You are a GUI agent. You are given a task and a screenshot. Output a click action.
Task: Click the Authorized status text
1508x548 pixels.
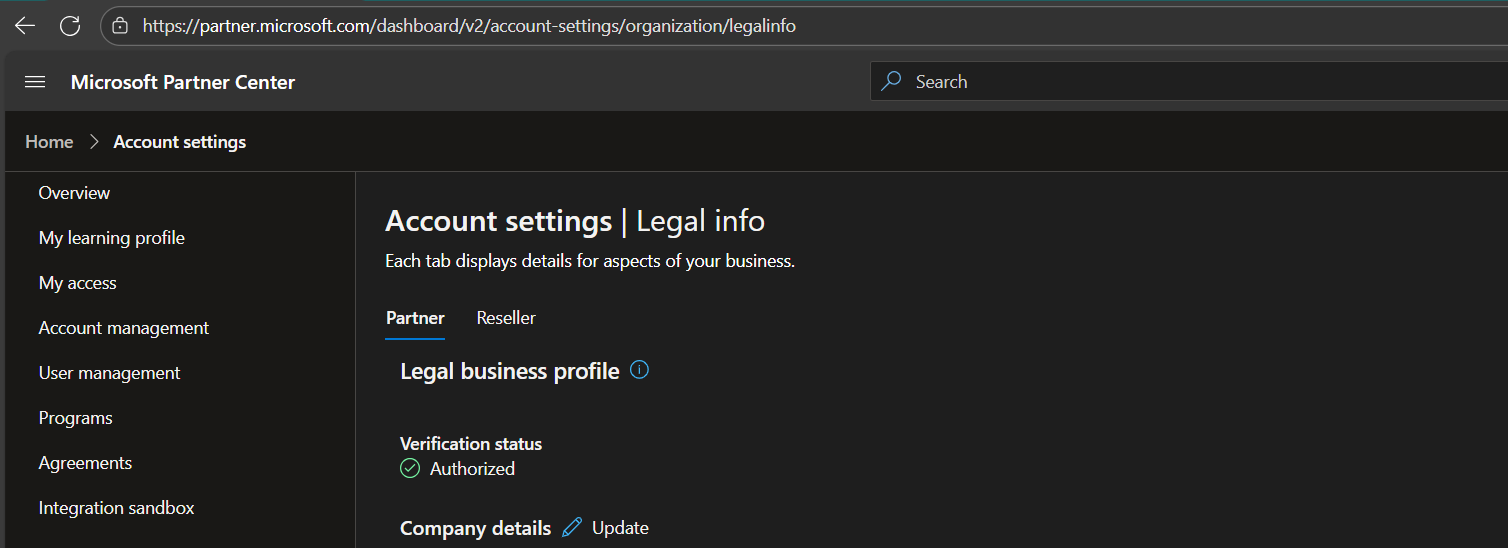(x=473, y=468)
